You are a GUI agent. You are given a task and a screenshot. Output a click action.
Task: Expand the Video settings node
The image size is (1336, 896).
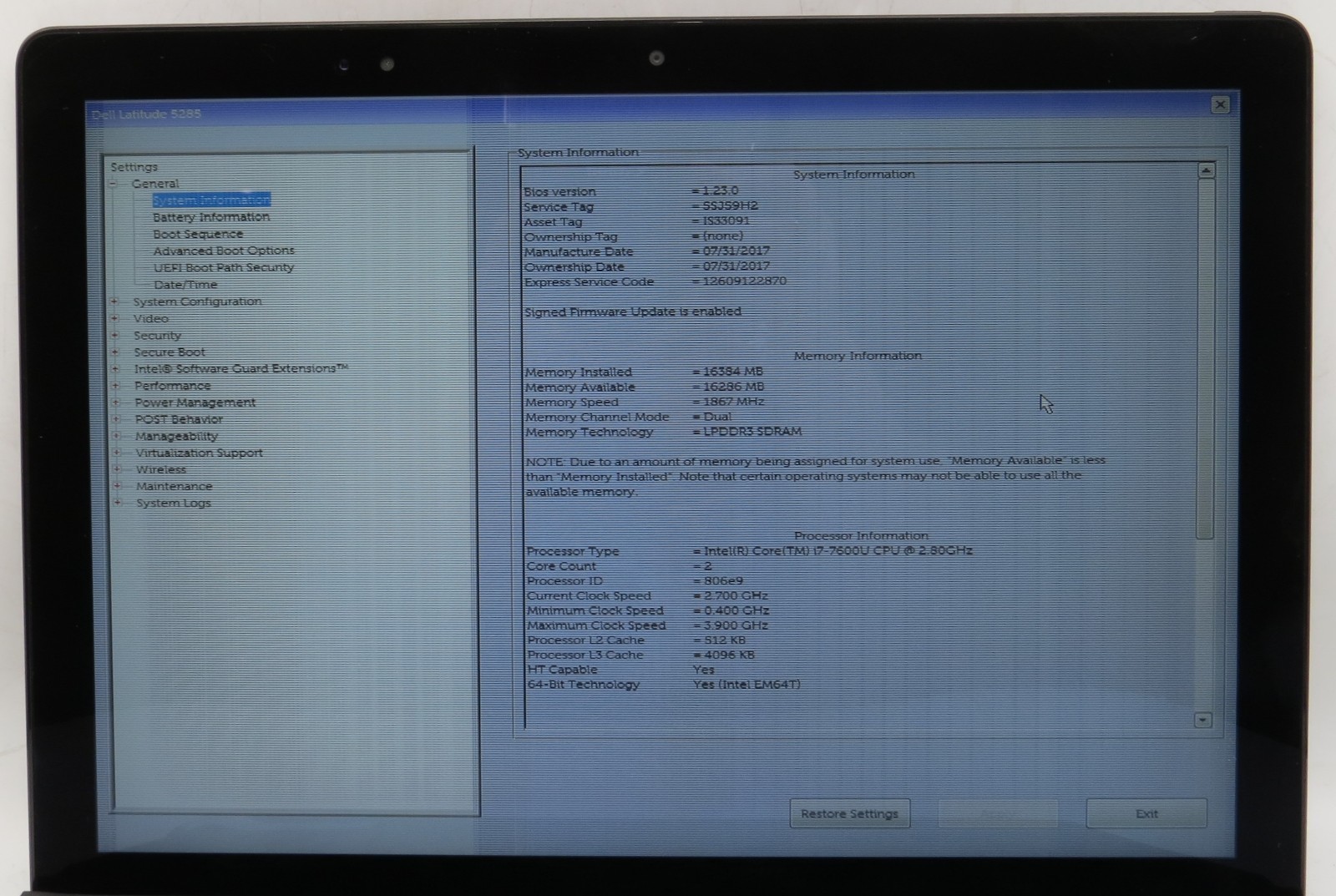coord(114,318)
